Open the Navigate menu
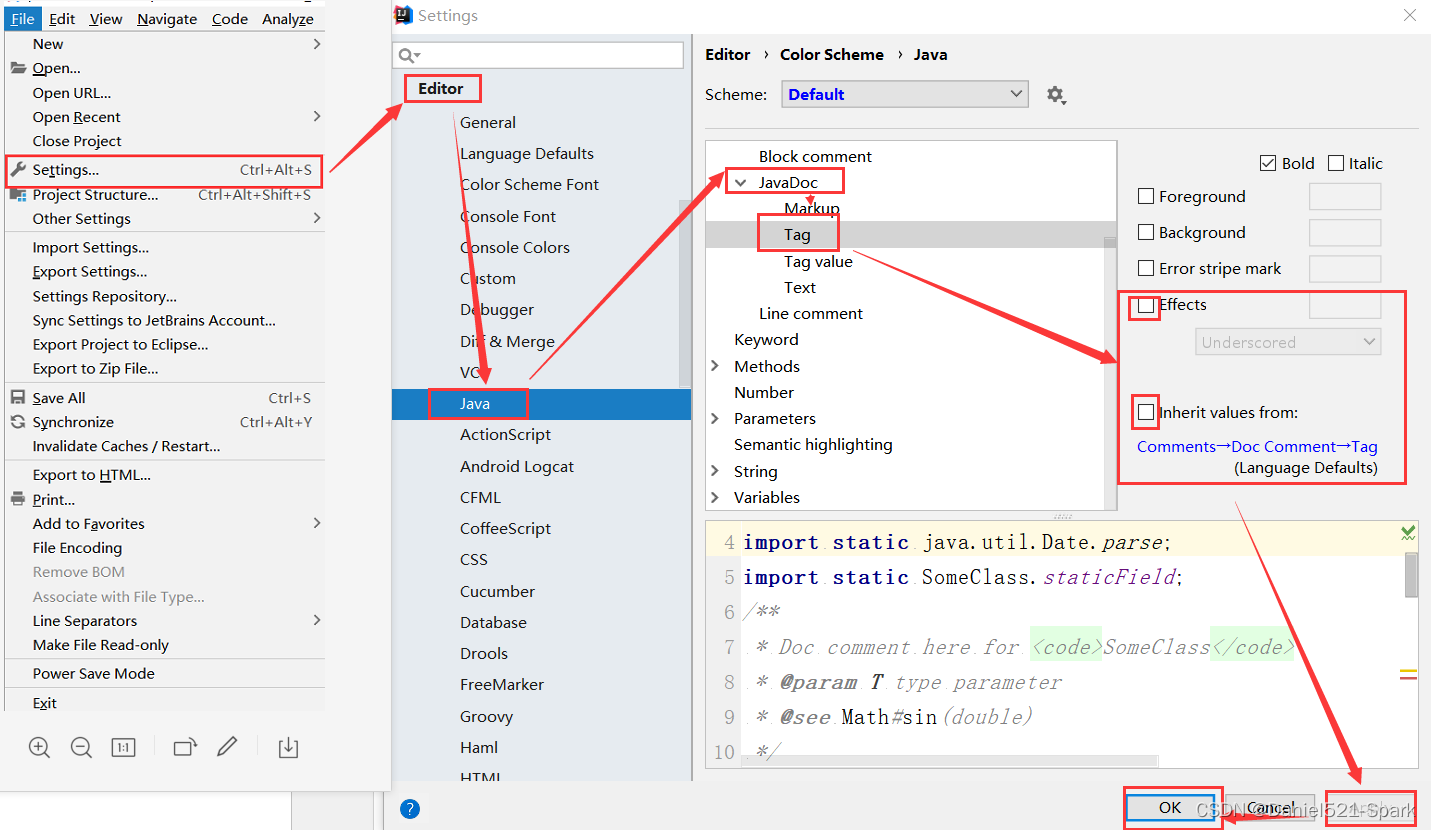The height and width of the screenshot is (830, 1431). point(167,19)
